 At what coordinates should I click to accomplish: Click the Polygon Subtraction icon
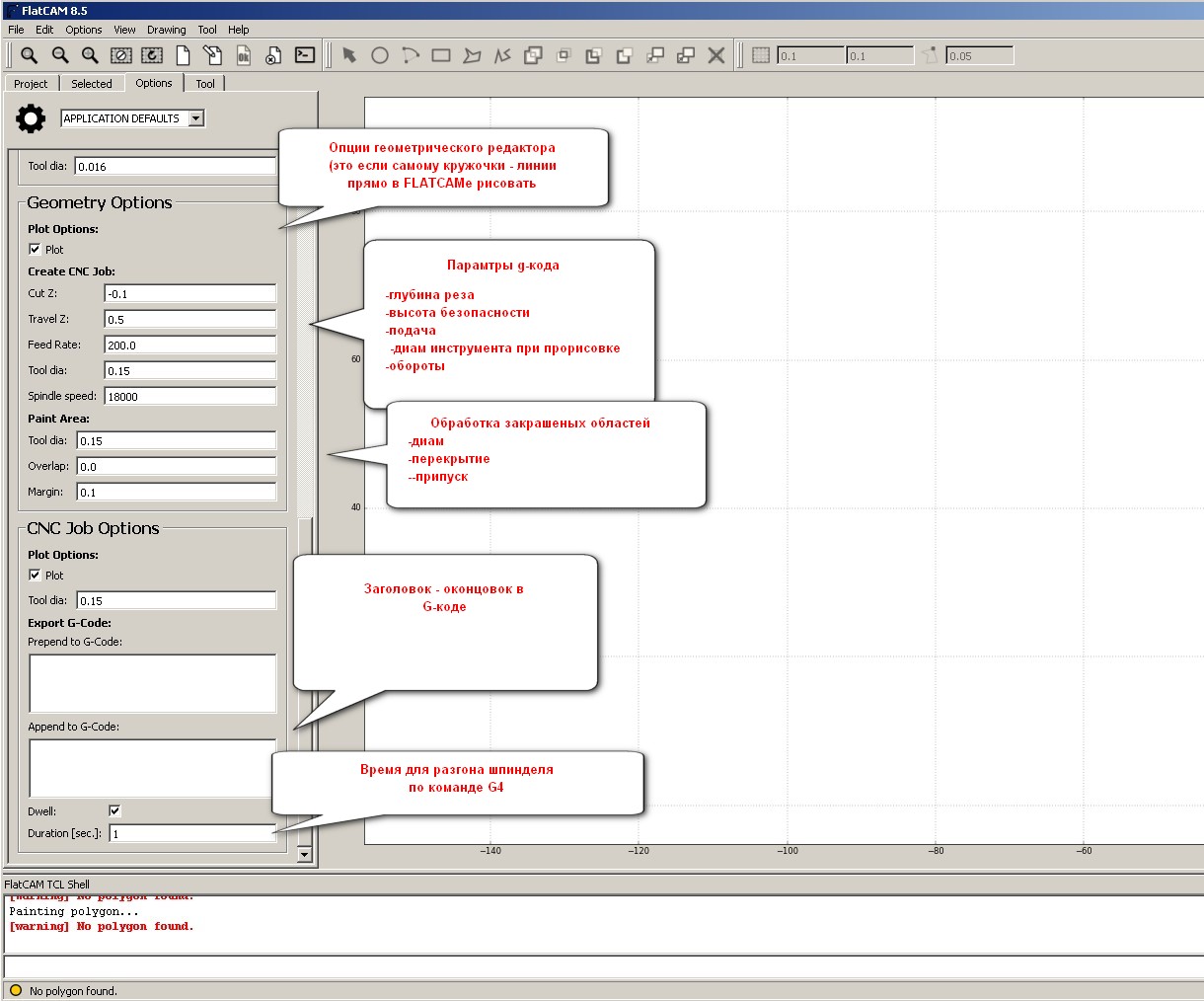[x=594, y=55]
